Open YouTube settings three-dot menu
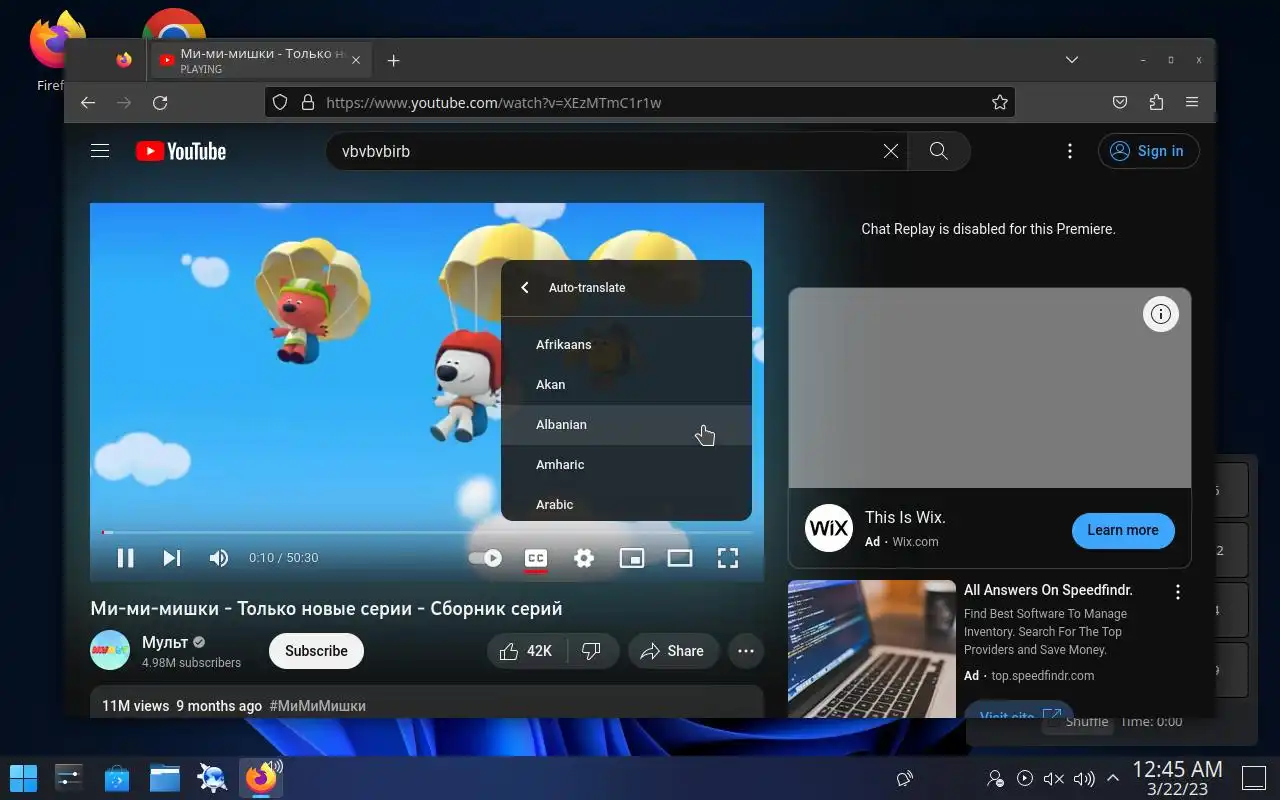Viewport: 1280px width, 800px height. click(x=1070, y=151)
